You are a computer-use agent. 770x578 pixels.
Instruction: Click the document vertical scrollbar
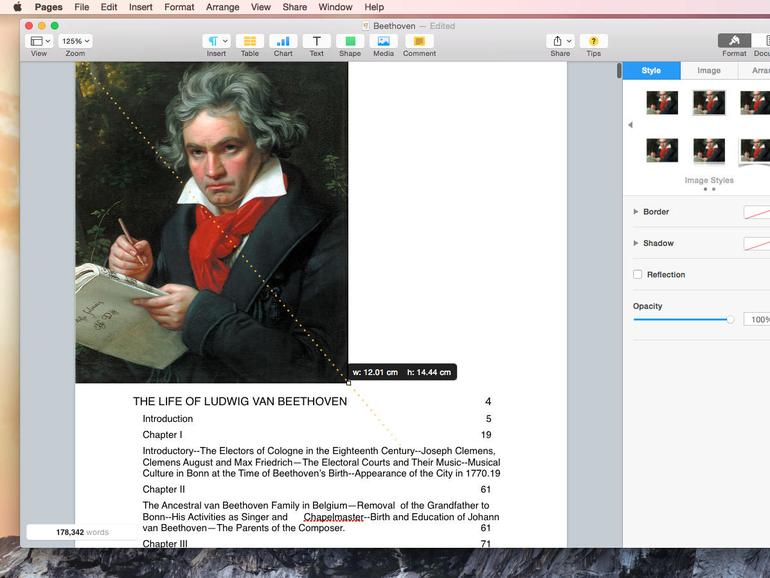pyautogui.click(x=619, y=71)
